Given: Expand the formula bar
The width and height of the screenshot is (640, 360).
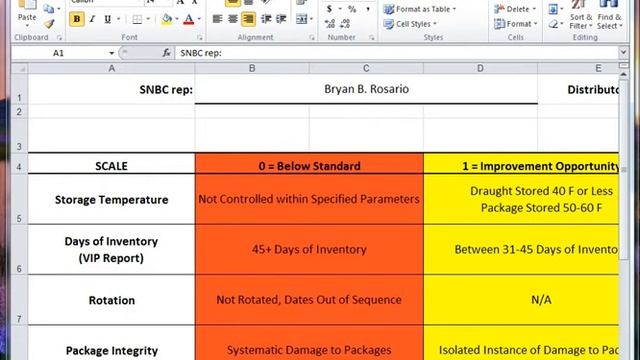Looking at the screenshot, I should pos(623,52).
